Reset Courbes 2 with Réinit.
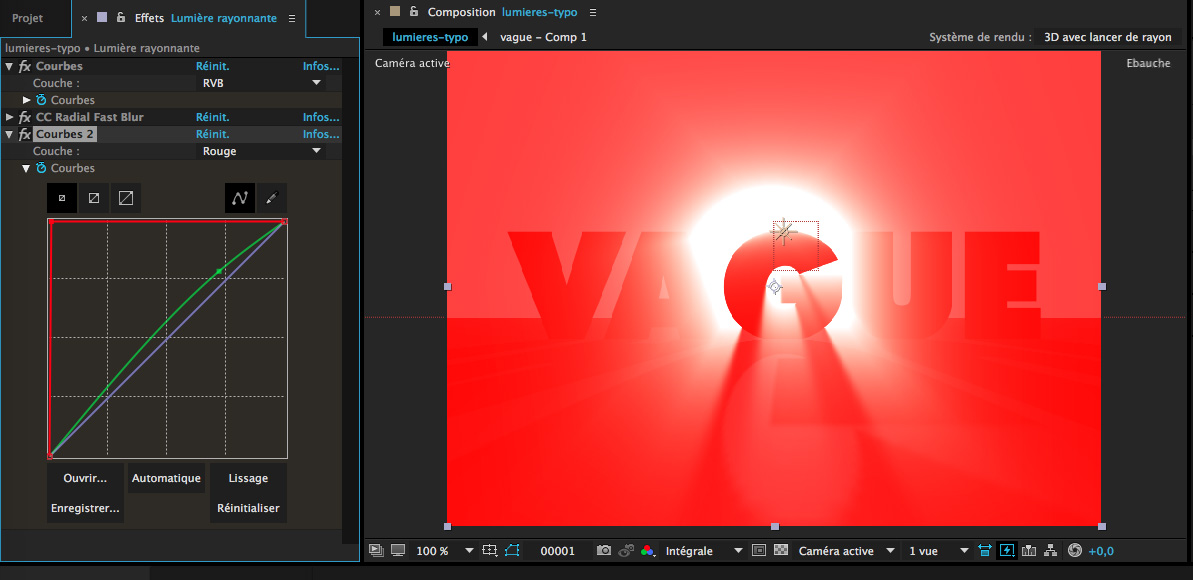 pos(212,134)
